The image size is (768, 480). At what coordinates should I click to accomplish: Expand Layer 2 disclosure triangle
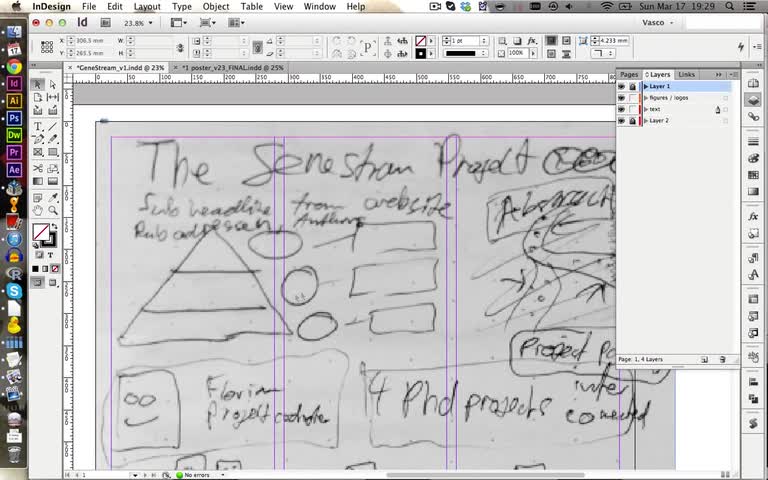(x=646, y=120)
